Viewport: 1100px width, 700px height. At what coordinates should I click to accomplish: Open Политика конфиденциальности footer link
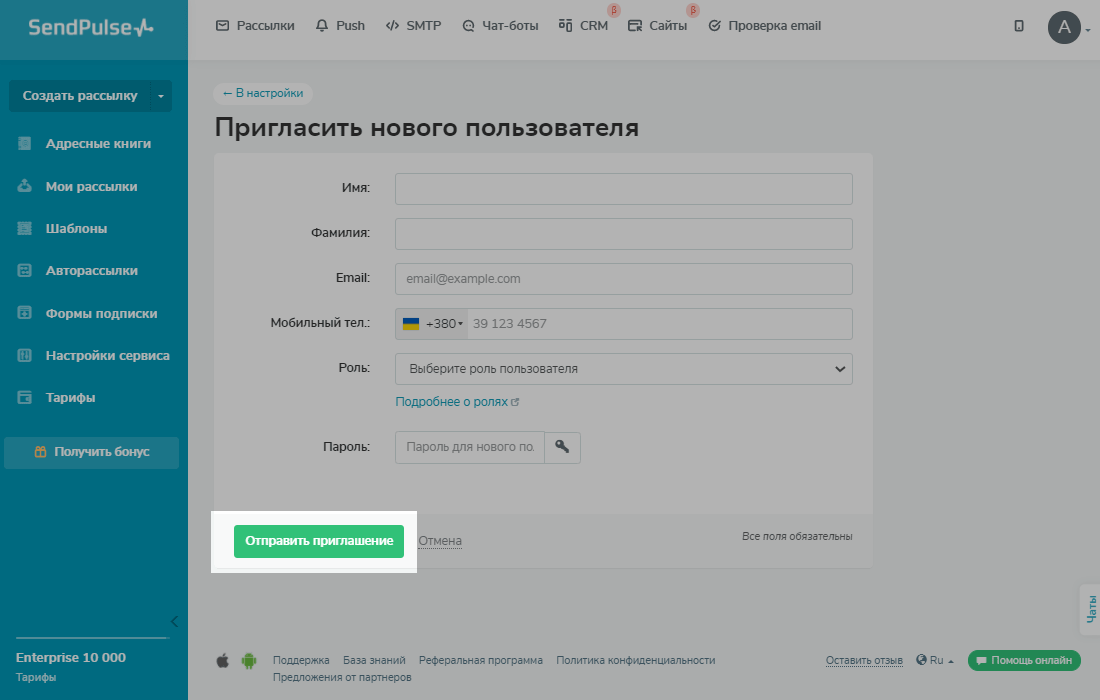coord(636,660)
